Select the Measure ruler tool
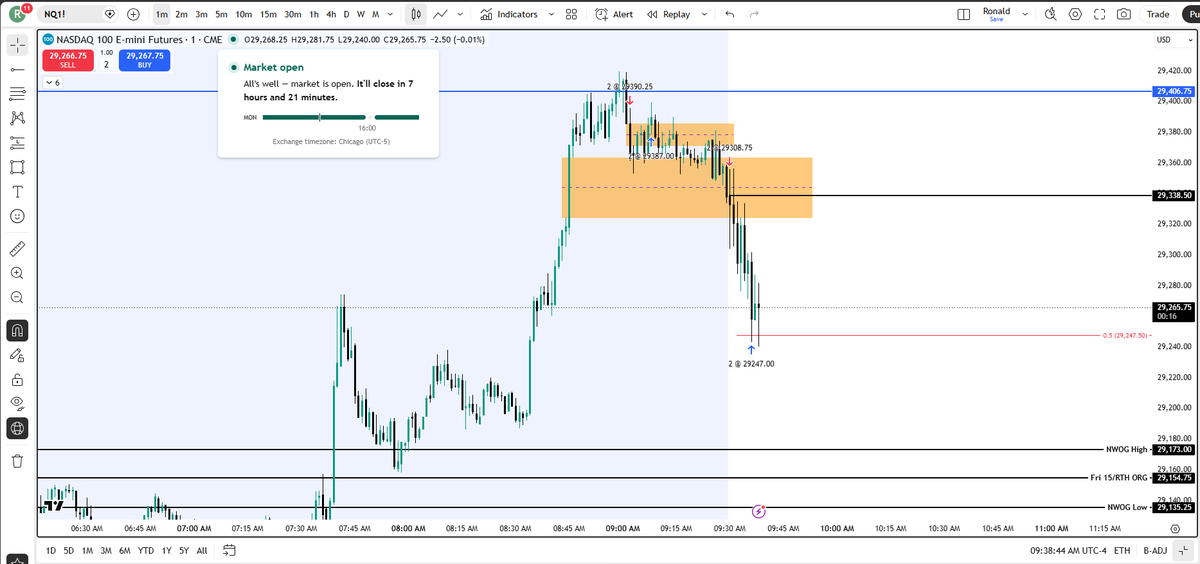Screen dimensions: 1200x564 [x=17, y=247]
